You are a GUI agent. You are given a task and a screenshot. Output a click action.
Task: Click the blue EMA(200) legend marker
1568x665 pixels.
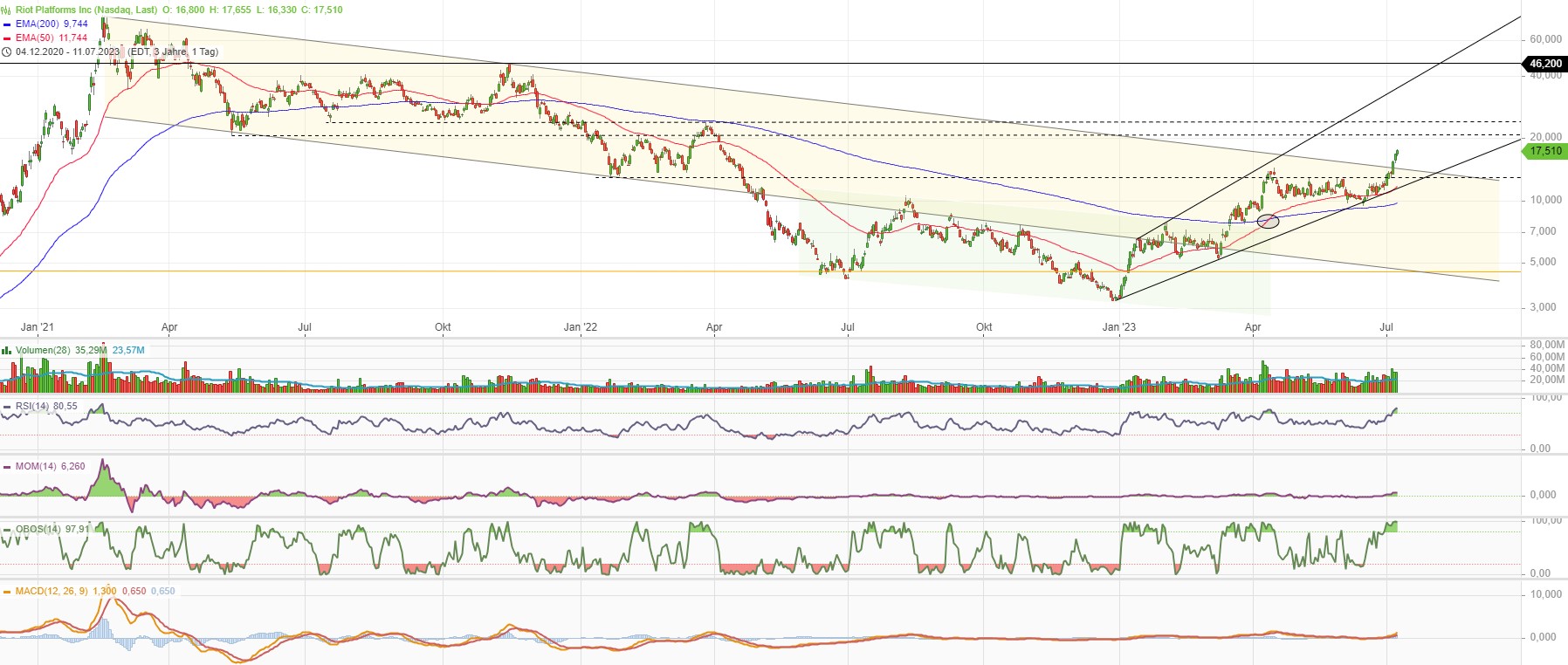coord(7,24)
